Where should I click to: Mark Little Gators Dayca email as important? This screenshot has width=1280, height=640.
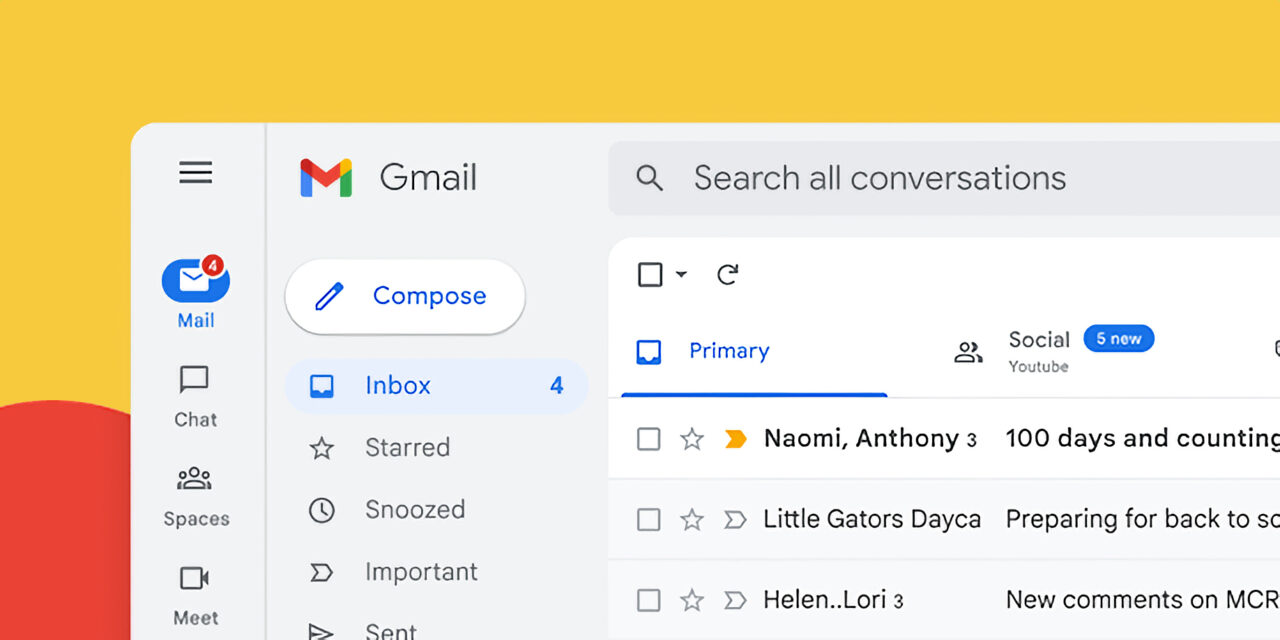click(x=735, y=520)
